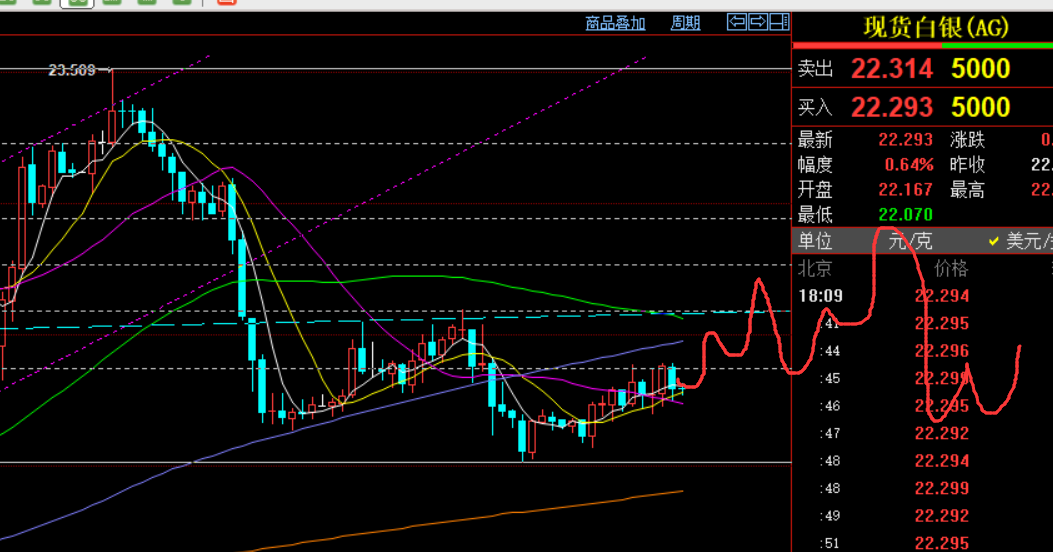Screen dimensions: 1053x552
Task: Click the 价格 price column header
Action: (951, 268)
